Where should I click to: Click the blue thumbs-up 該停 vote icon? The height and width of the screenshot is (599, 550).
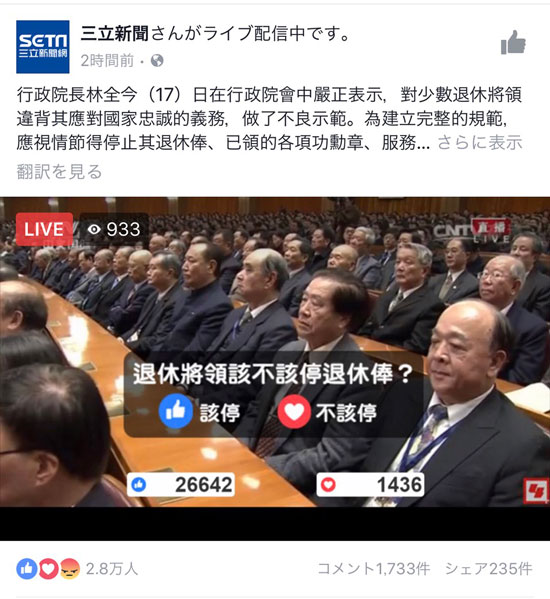(x=176, y=411)
